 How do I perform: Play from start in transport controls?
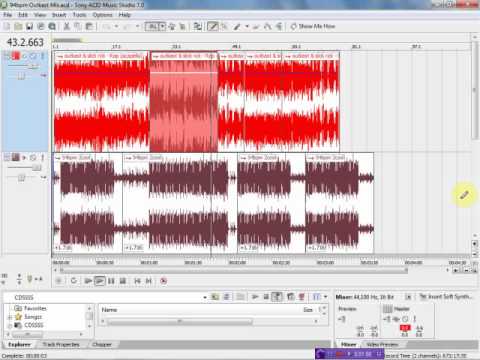(x=88, y=281)
